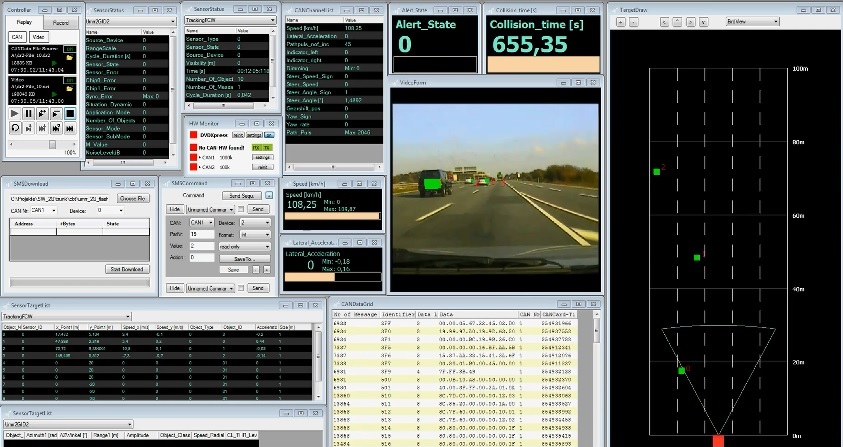This screenshot has height=447, width=843.
Task: Click the red ego vehicle marker at 0m
Action: click(x=718, y=441)
